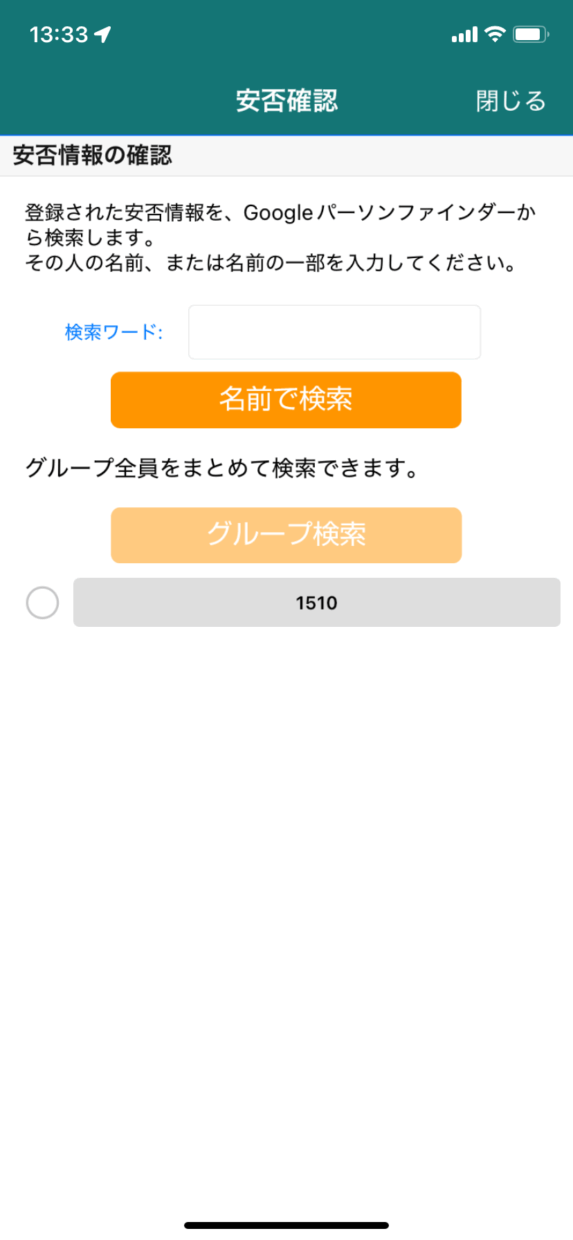Image resolution: width=573 pixels, height=1240 pixels.
Task: Tap the 検索ワード: label
Action: coord(114,332)
